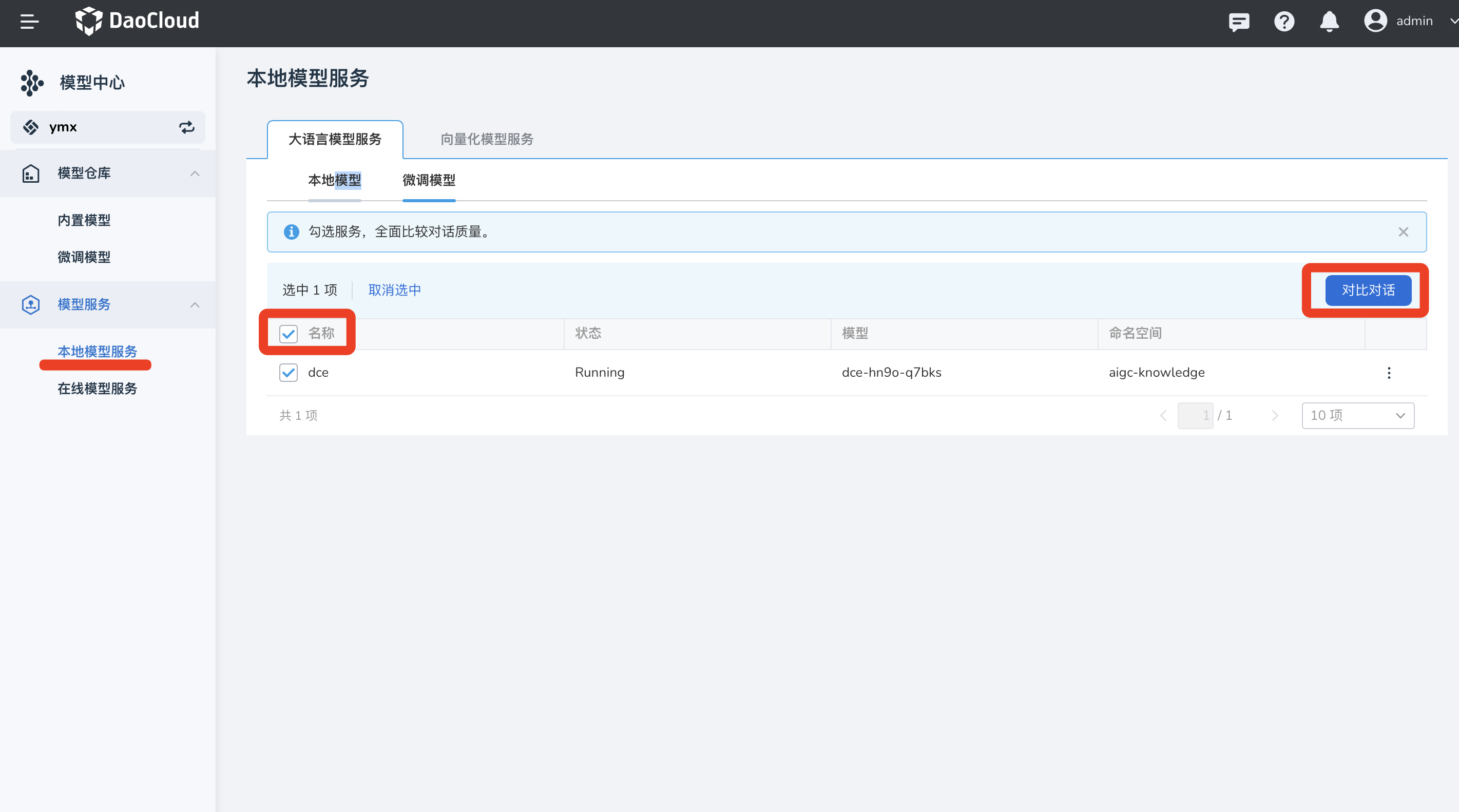Open 内置模型 in the sidebar
This screenshot has width=1459, height=812.
84,220
